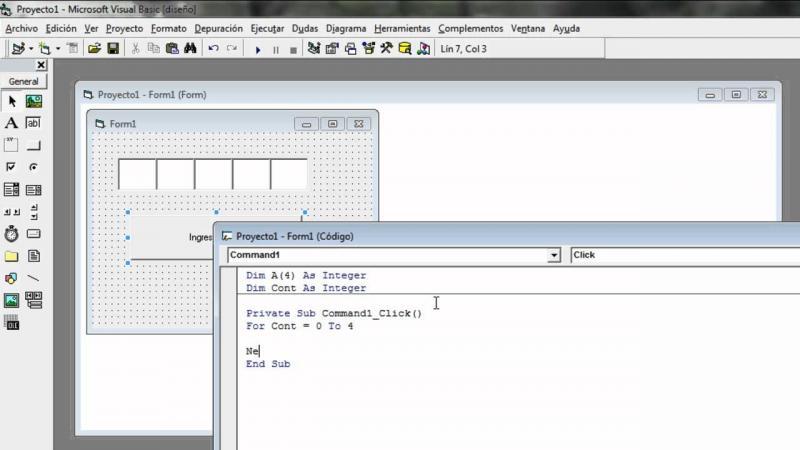Screen dimensions: 800x450
Task: Select the PictureBox control tool
Action: [x=34, y=102]
